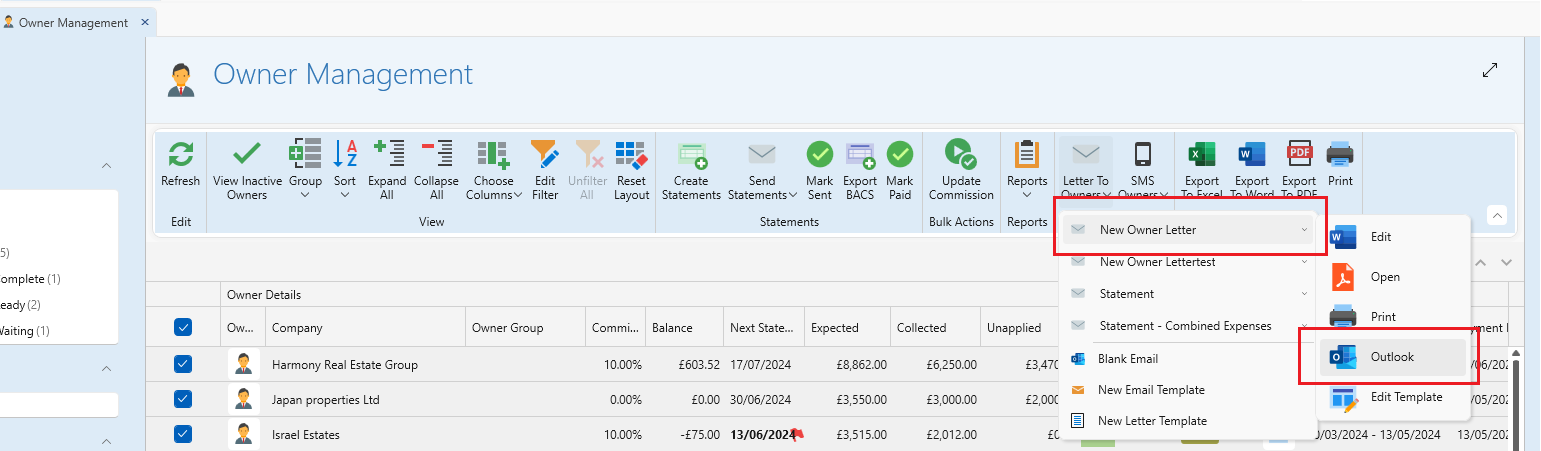Click Export To PDF icon
The image size is (1541, 451).
pyautogui.click(x=1300, y=154)
